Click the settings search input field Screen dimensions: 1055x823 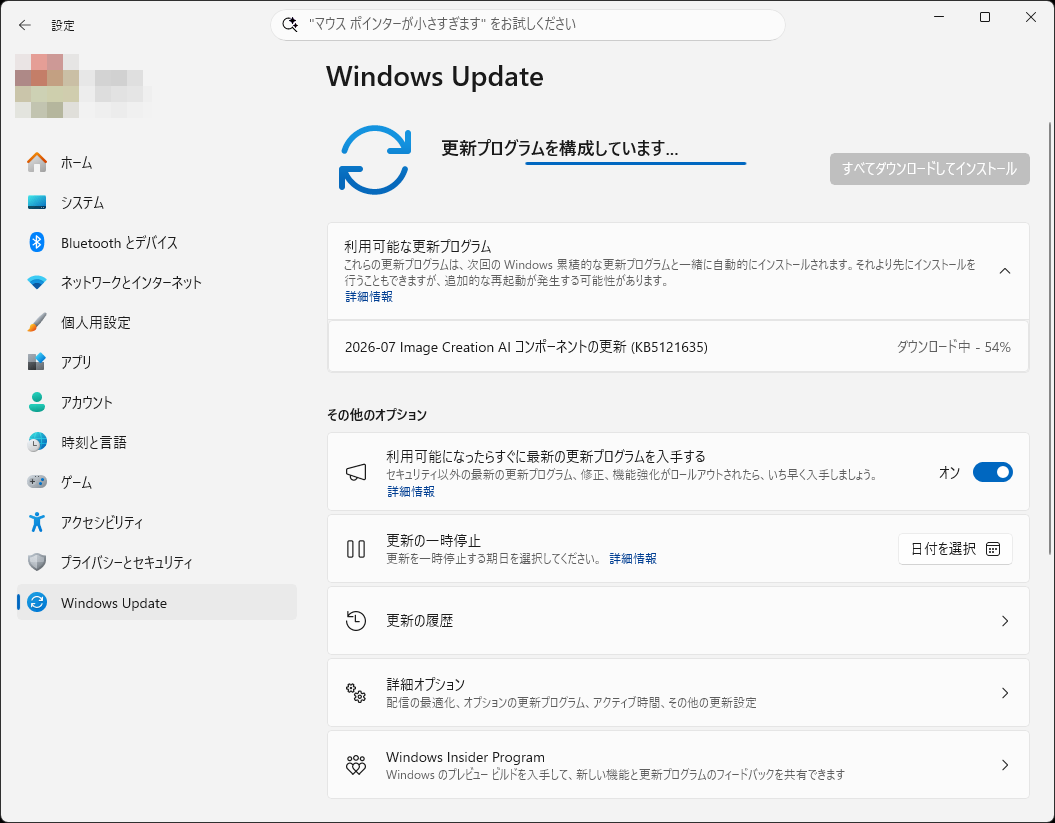tap(528, 24)
